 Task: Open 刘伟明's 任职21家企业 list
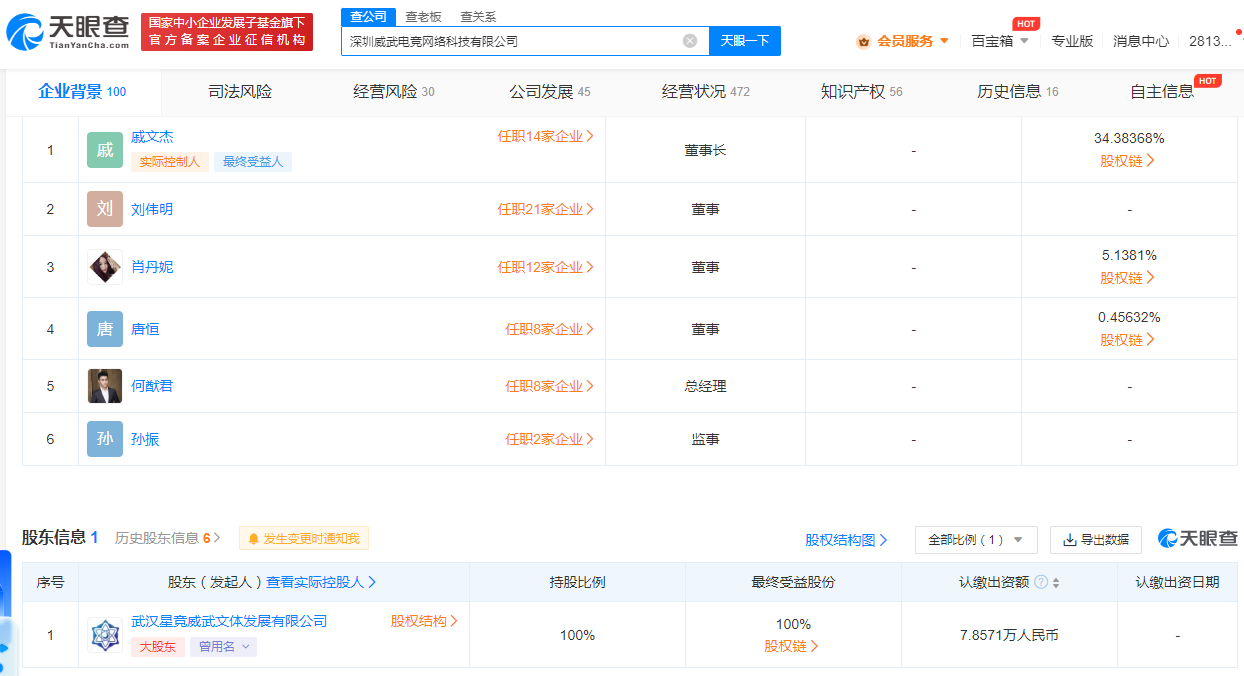click(x=546, y=209)
